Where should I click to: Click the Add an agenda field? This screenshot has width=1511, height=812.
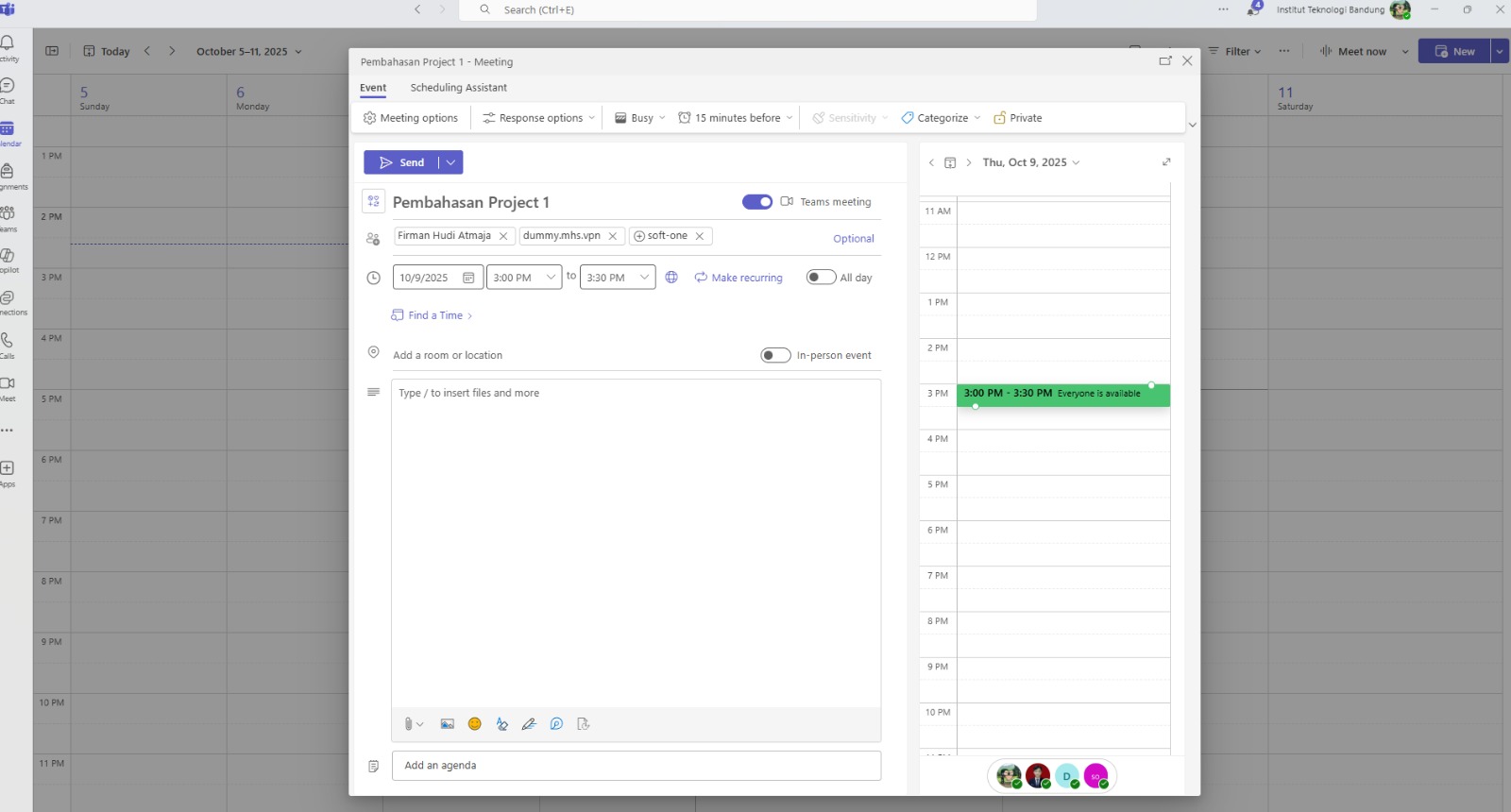coord(636,766)
